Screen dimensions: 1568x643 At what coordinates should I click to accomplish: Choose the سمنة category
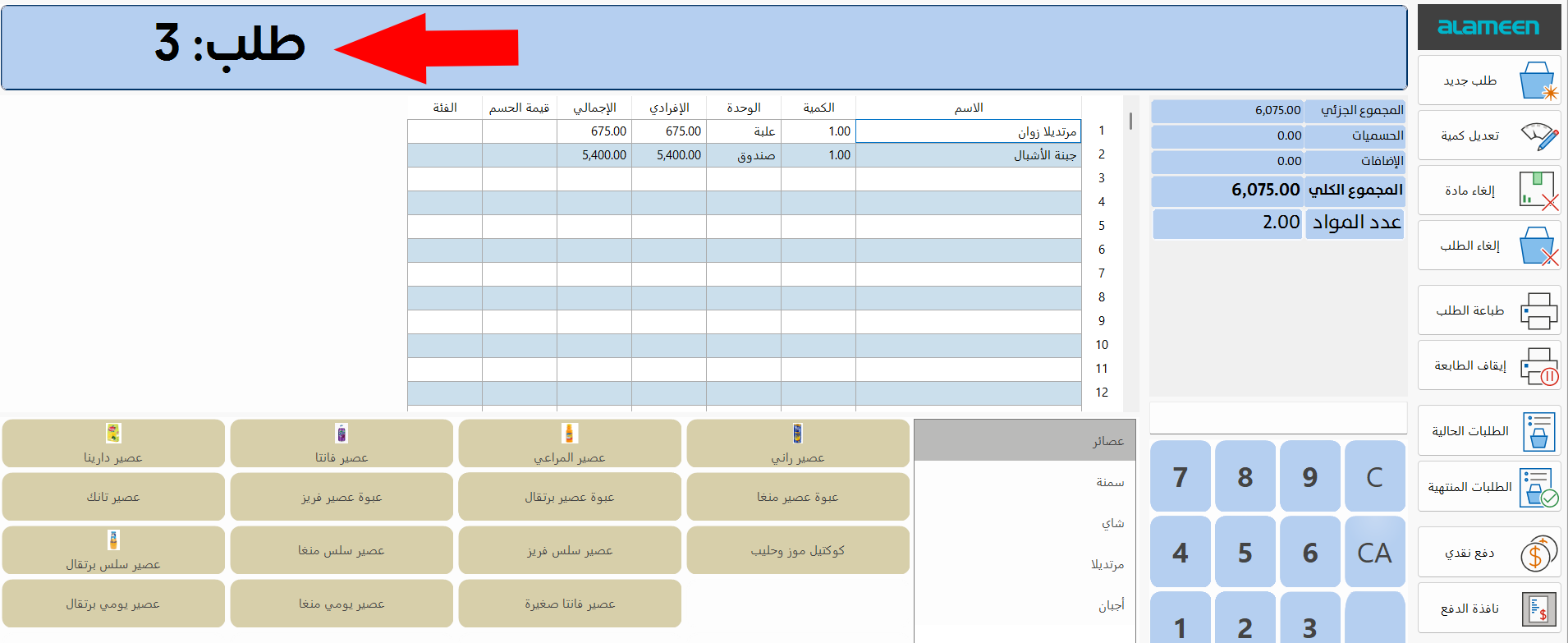tap(1025, 482)
